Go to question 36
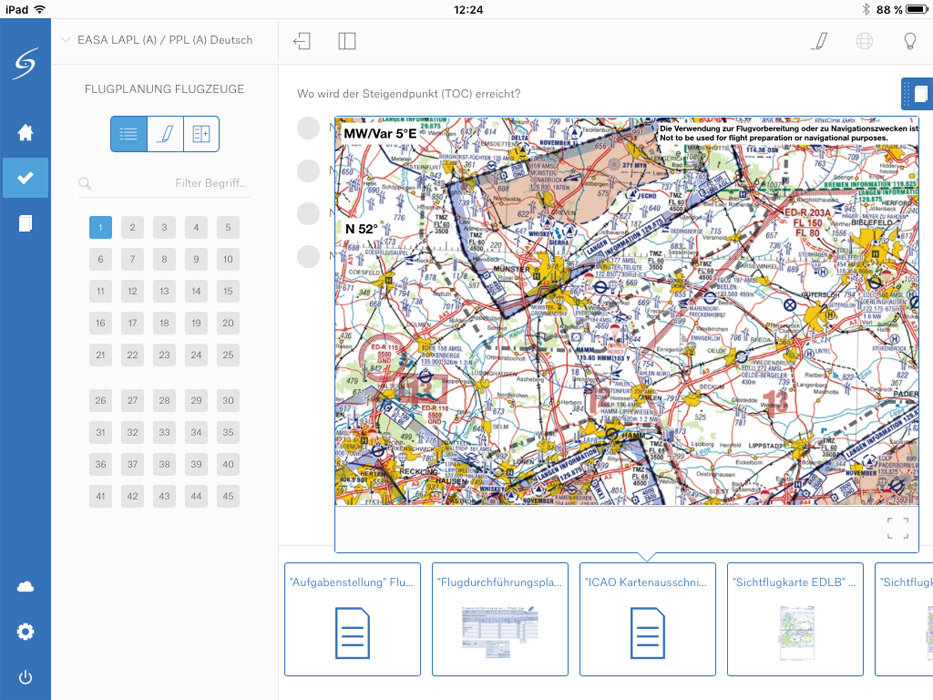Viewport: 933px width, 700px height. (101, 464)
